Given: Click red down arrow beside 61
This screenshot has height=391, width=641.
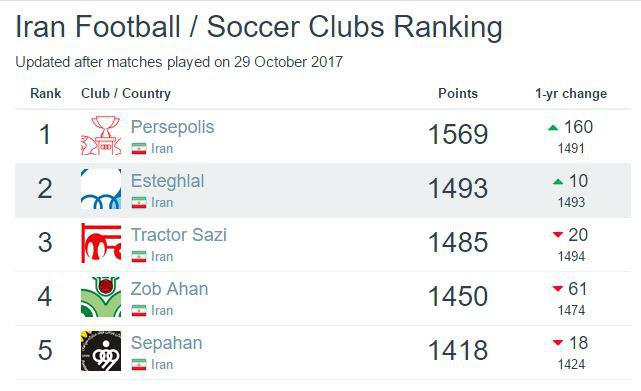Looking at the screenshot, I should coord(558,289).
